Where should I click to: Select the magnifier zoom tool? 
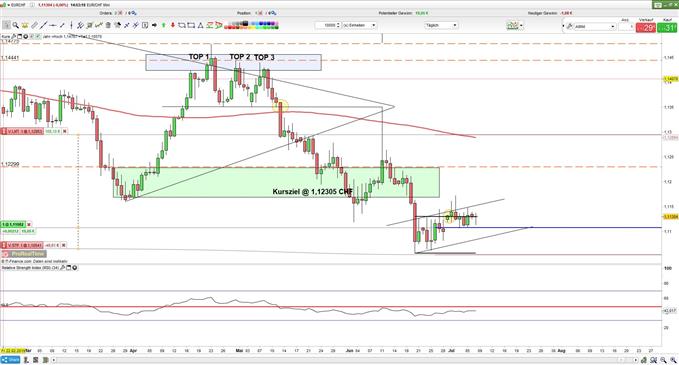tap(16, 26)
